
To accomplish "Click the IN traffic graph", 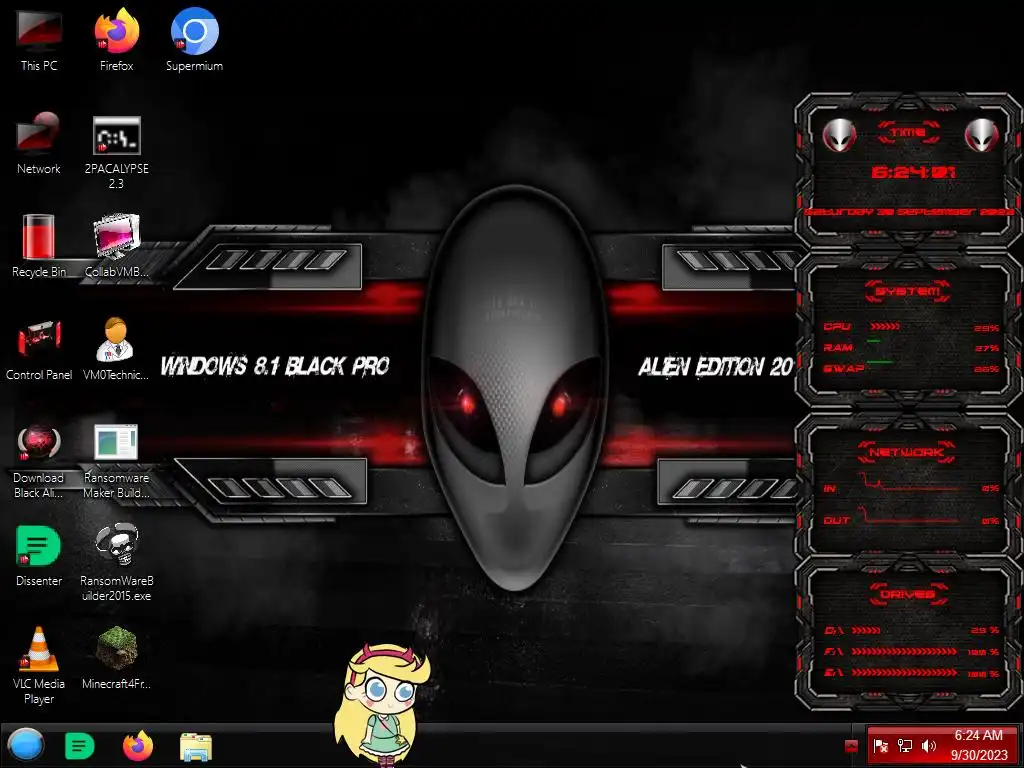I will [x=908, y=481].
